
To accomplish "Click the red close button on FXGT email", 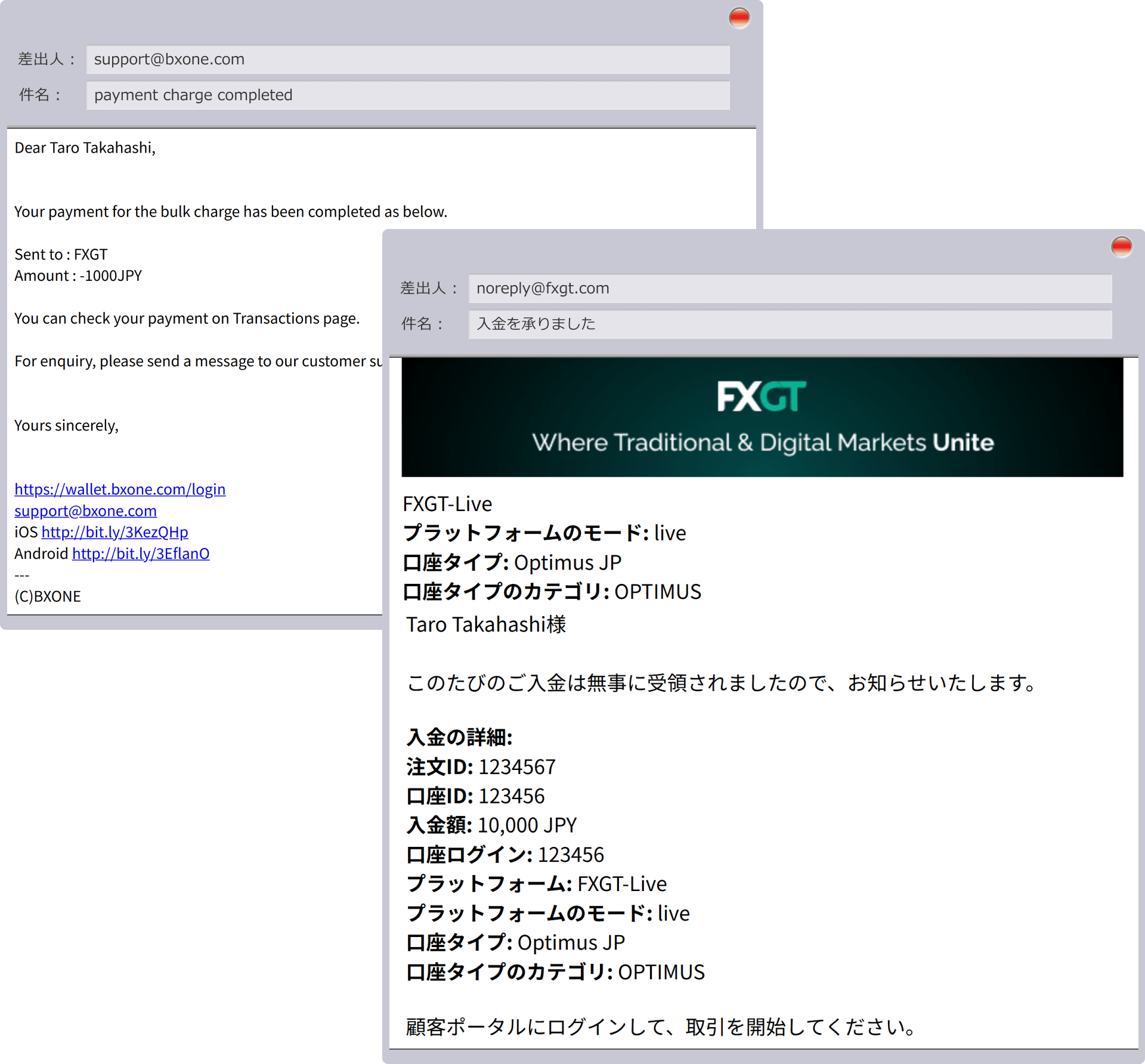I will [1122, 246].
